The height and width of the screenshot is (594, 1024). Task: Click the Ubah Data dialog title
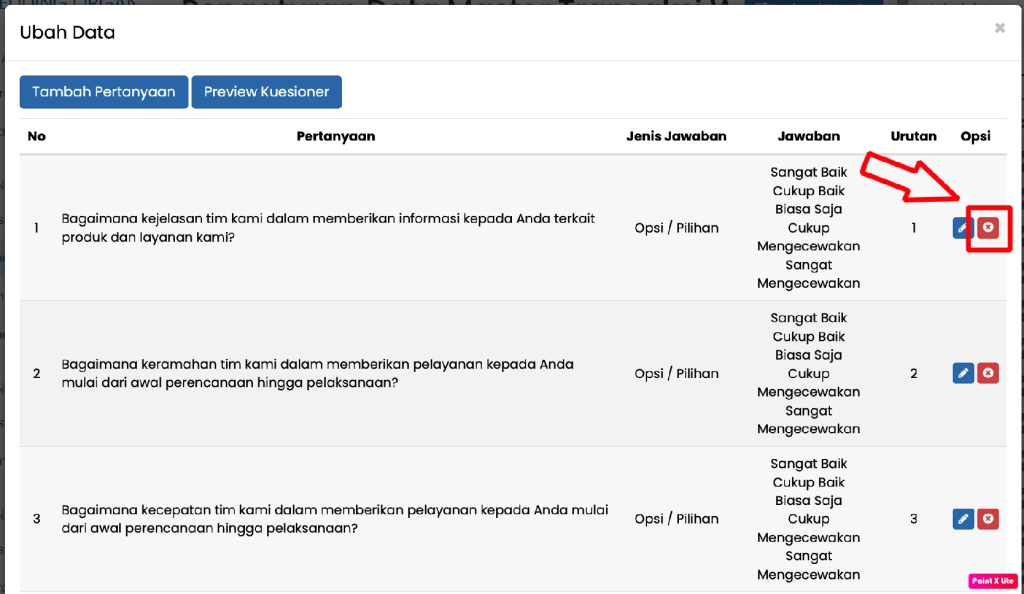tap(66, 32)
